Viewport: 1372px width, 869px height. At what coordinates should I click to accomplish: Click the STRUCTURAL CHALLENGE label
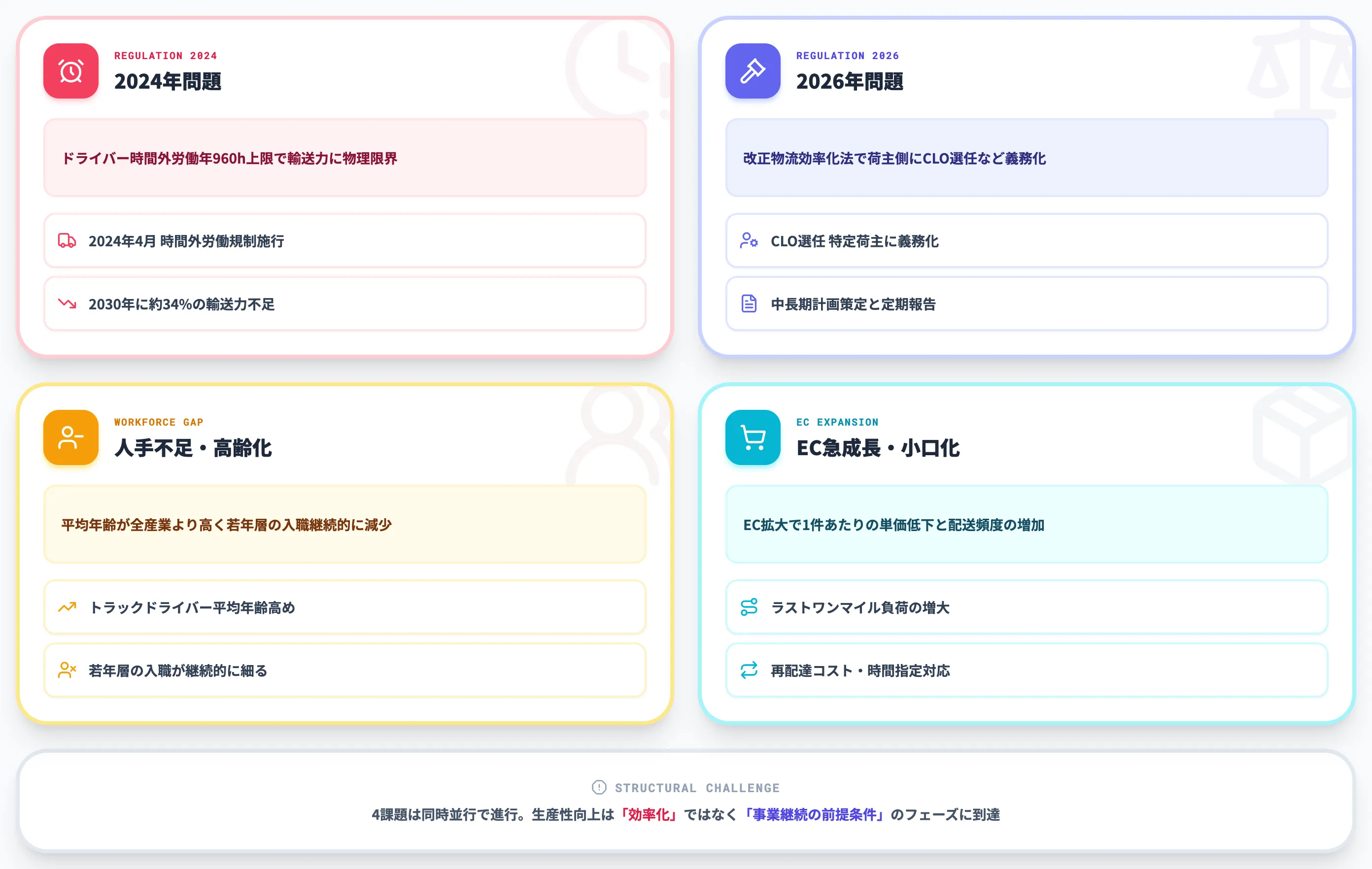[697, 788]
